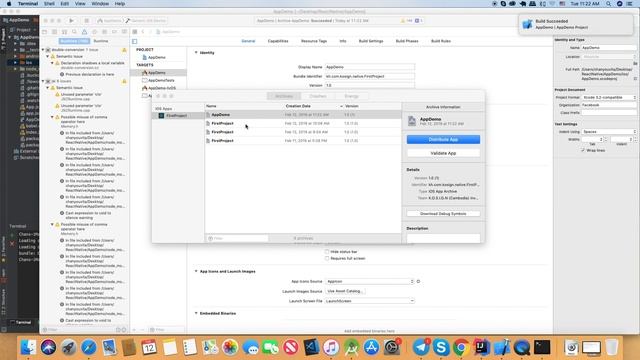Open Google Chrome from the dock
Image resolution: width=640 pixels, height=360 pixels.
pos(461,347)
